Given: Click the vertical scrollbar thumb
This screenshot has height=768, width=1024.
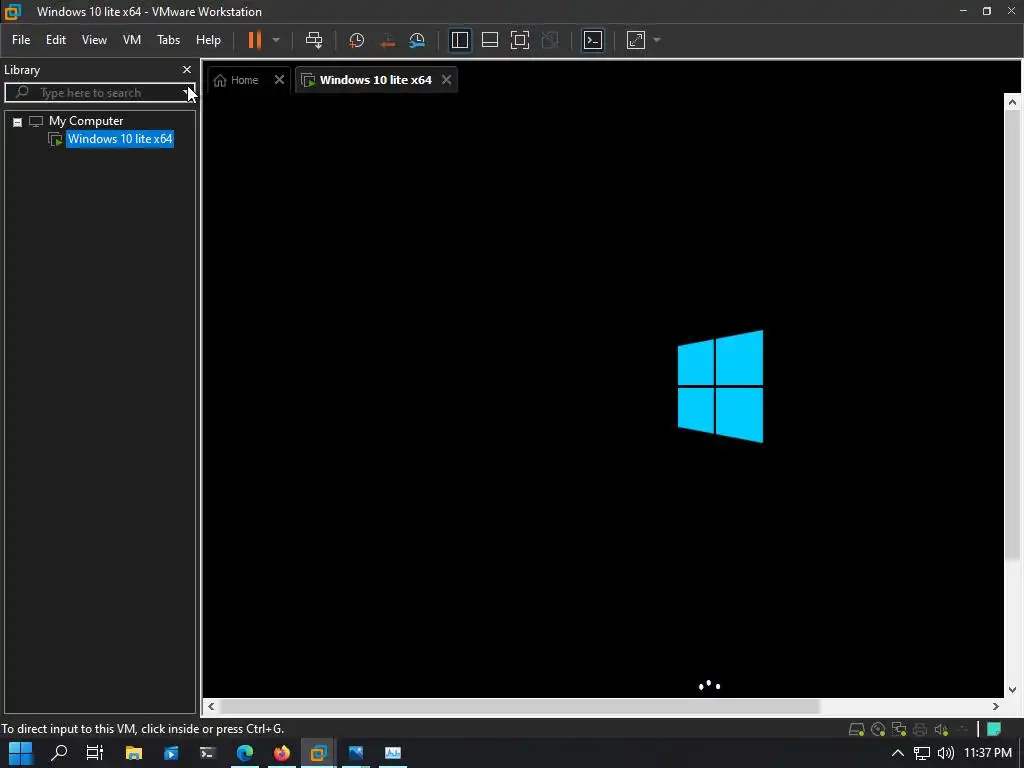Looking at the screenshot, I should pos(1012,335).
